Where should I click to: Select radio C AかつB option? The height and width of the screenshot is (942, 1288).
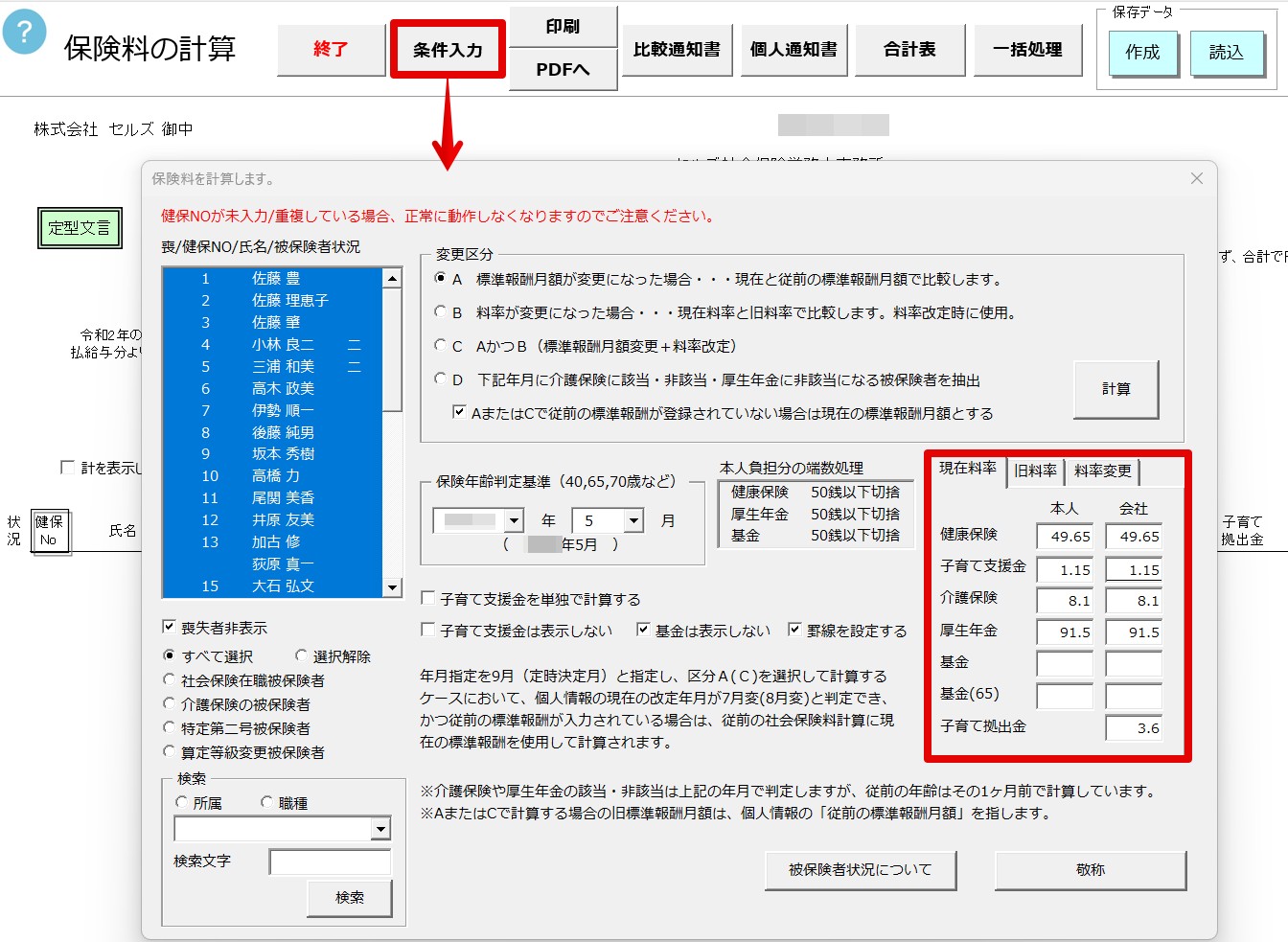[x=440, y=346]
